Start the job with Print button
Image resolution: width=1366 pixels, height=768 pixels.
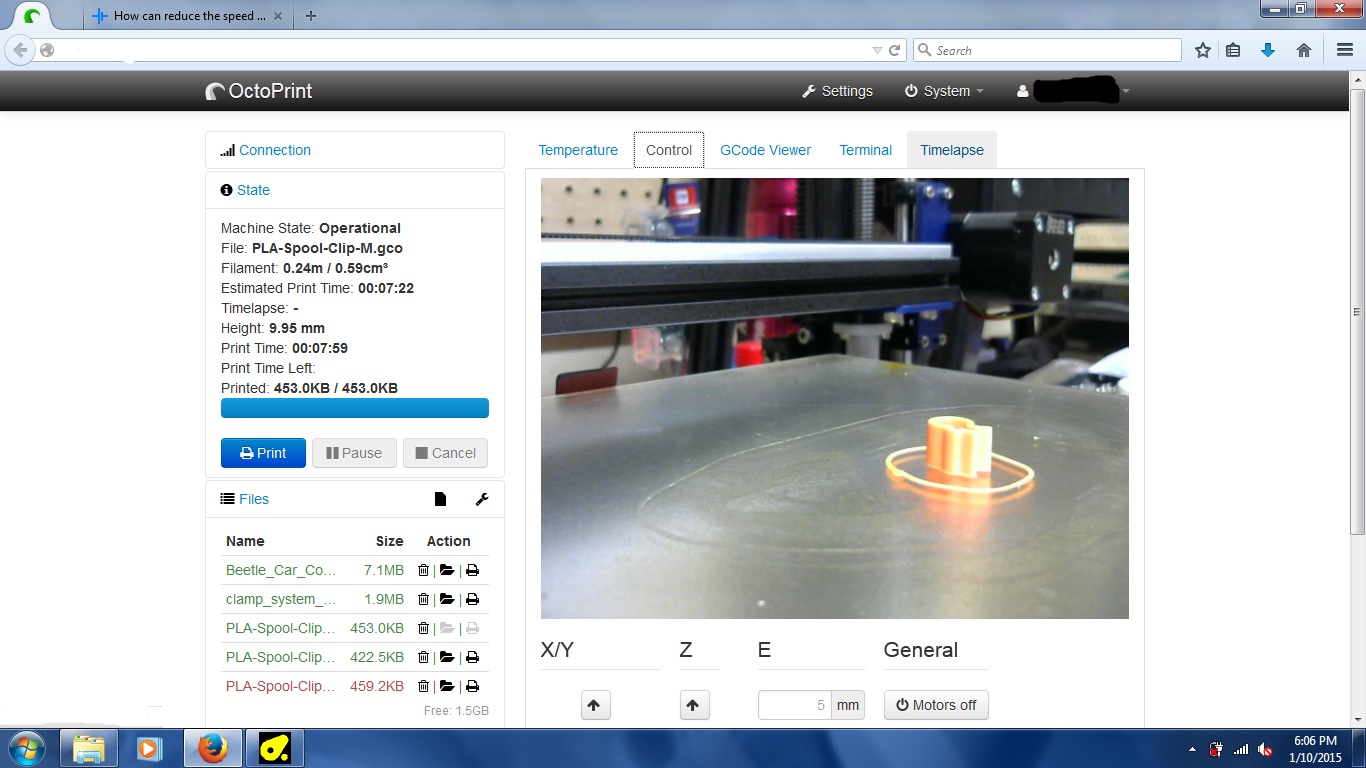pos(263,453)
